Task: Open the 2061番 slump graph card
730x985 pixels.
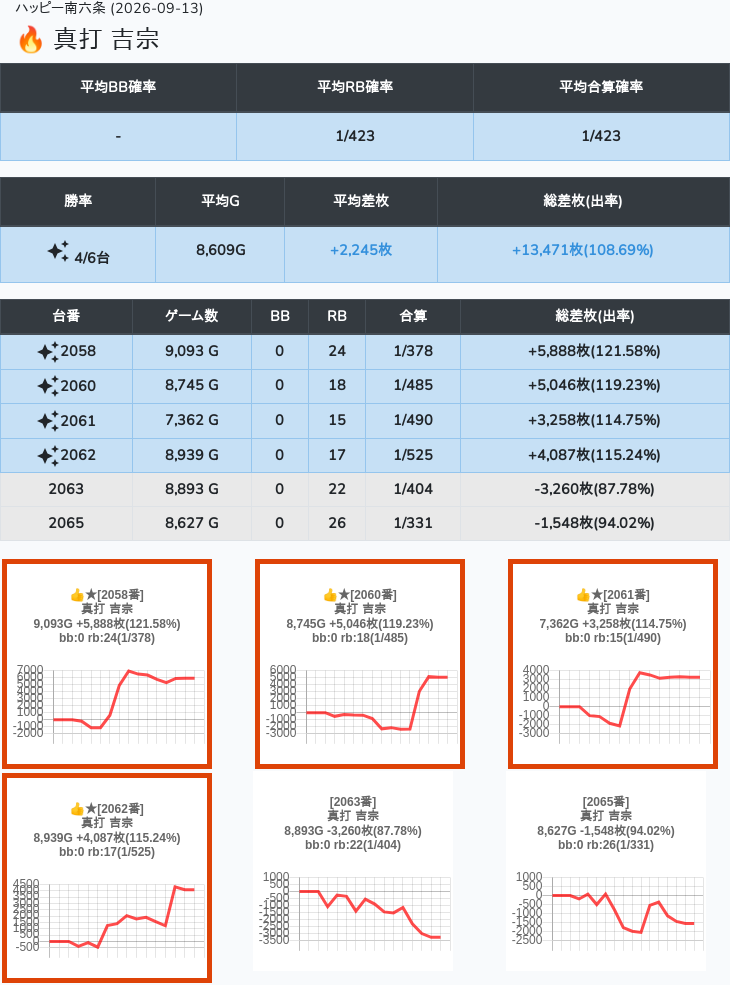Action: click(x=613, y=663)
